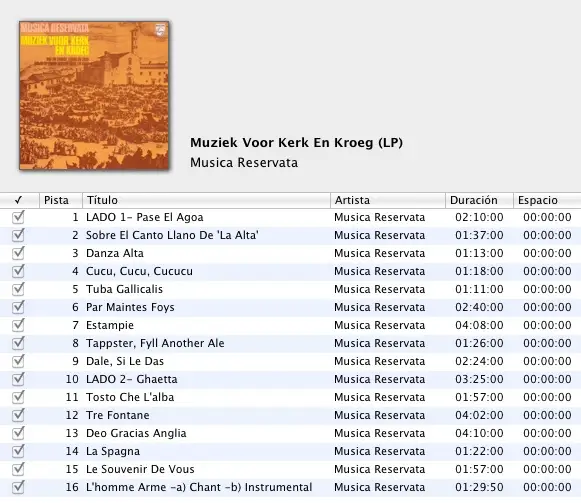Click the Espacio column header
The image size is (581, 503).
(x=547, y=200)
